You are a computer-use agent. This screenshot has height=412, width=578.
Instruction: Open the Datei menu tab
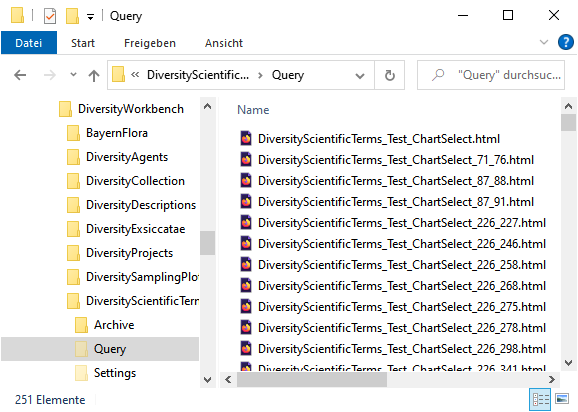click(29, 43)
